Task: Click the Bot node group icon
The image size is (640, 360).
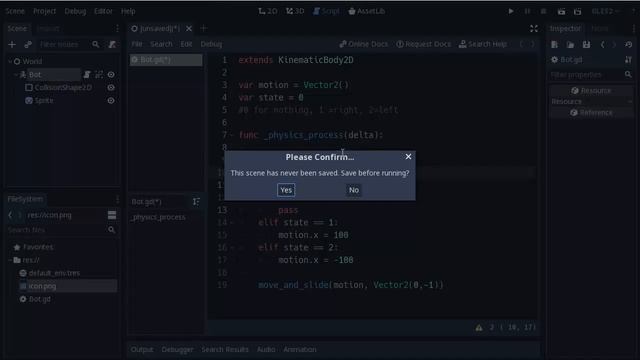Action: [x=99, y=74]
